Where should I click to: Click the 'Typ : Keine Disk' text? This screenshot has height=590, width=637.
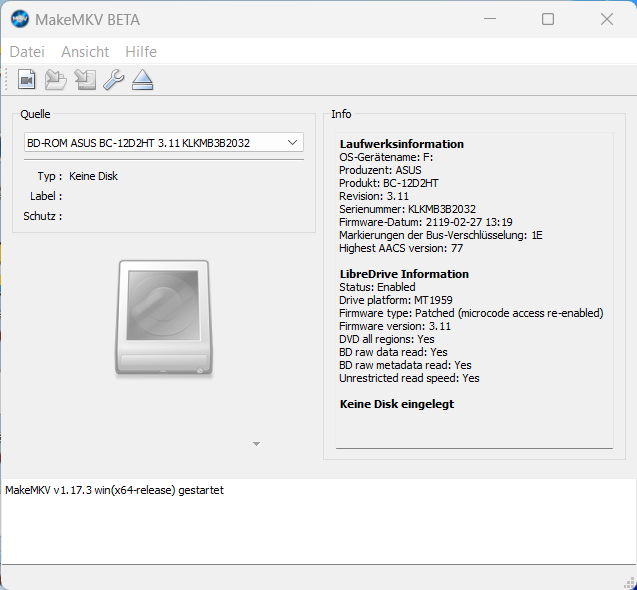[x=78, y=176]
